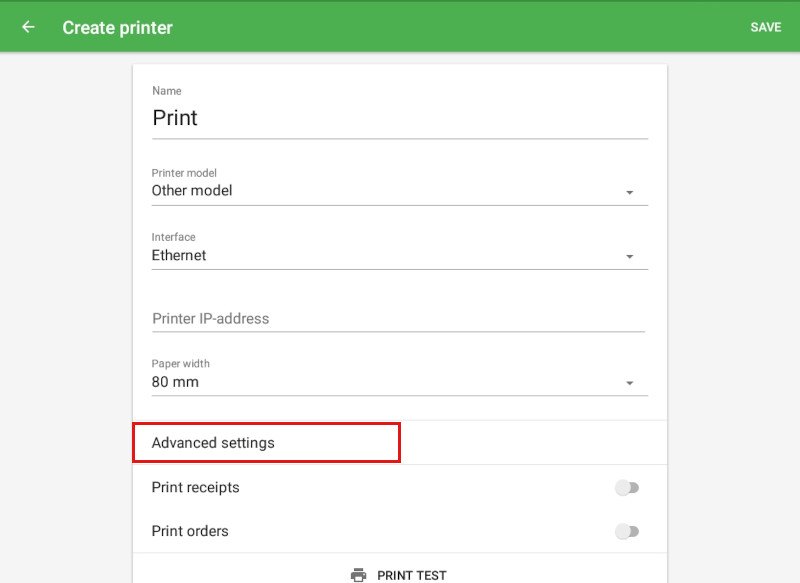Screen dimensions: 800x583
Task: Save the new printer
Action: (x=765, y=27)
